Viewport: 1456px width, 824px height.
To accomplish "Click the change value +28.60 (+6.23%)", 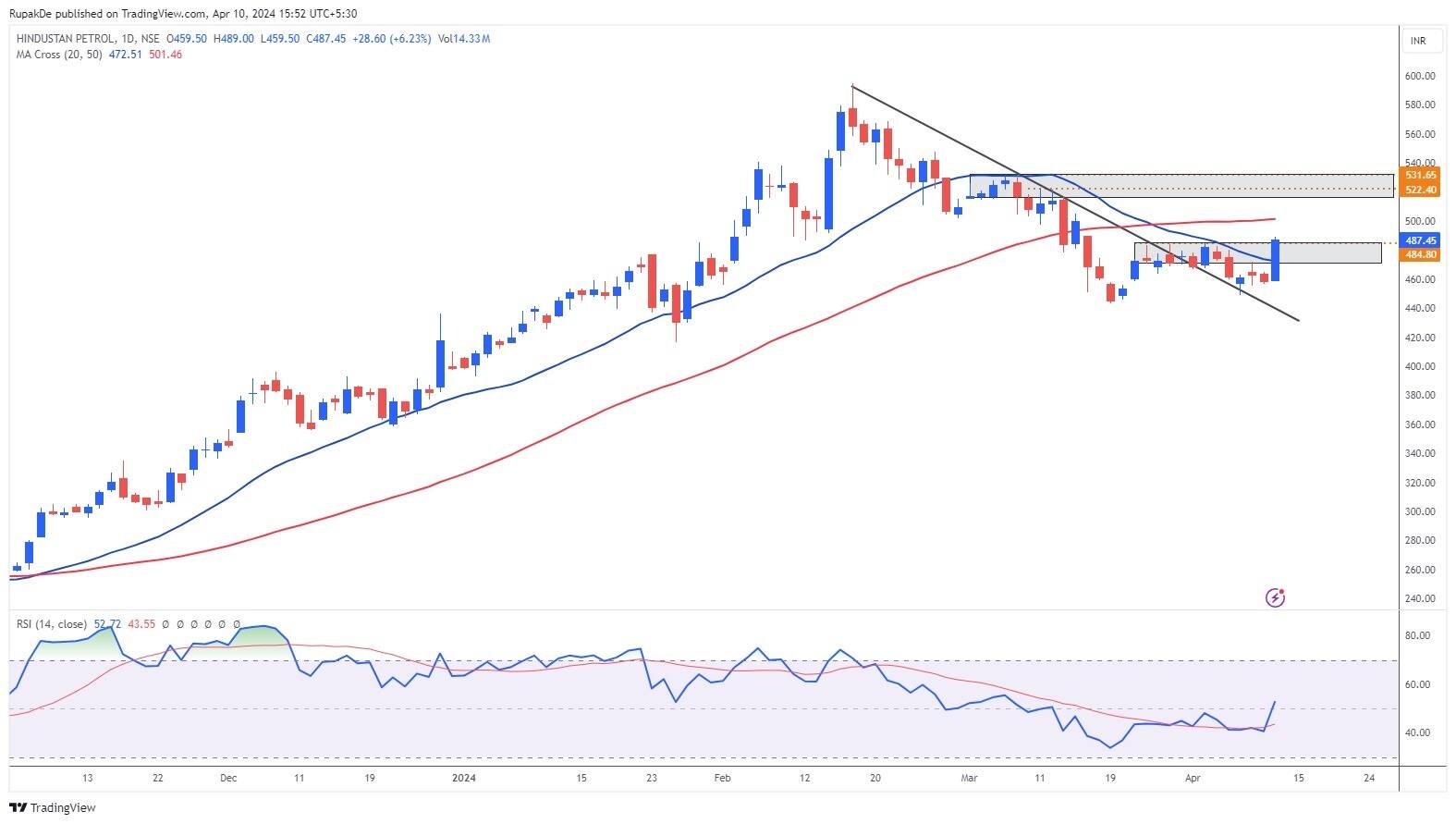I will tap(392, 39).
